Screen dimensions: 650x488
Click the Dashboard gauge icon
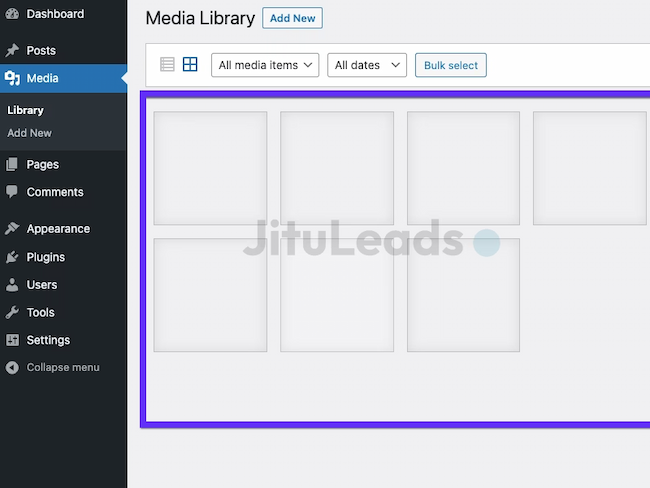coord(12,14)
